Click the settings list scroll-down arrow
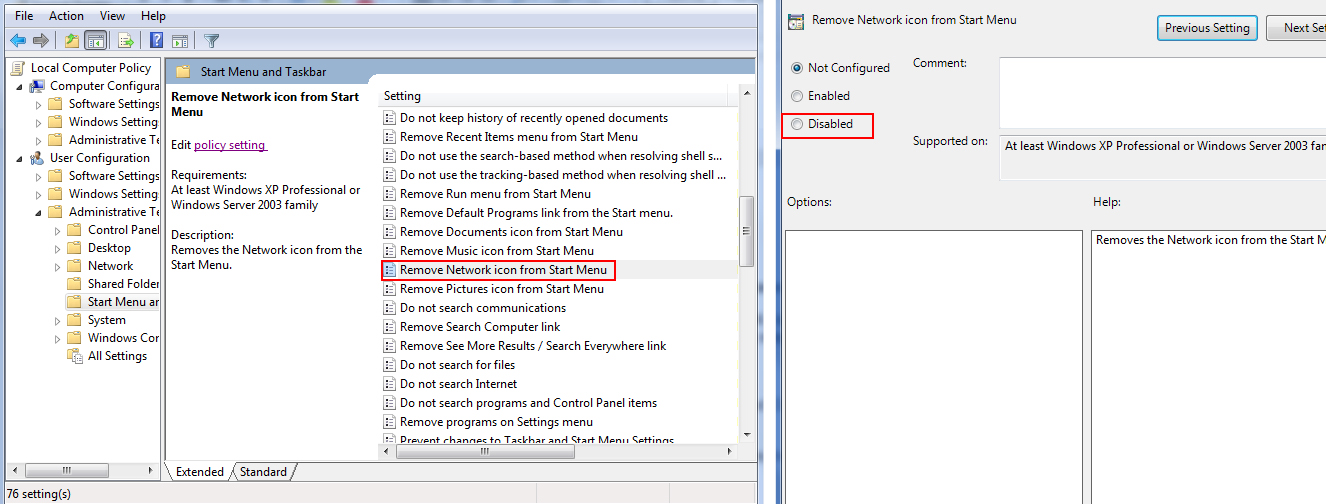The width and height of the screenshot is (1326, 504). (x=746, y=435)
